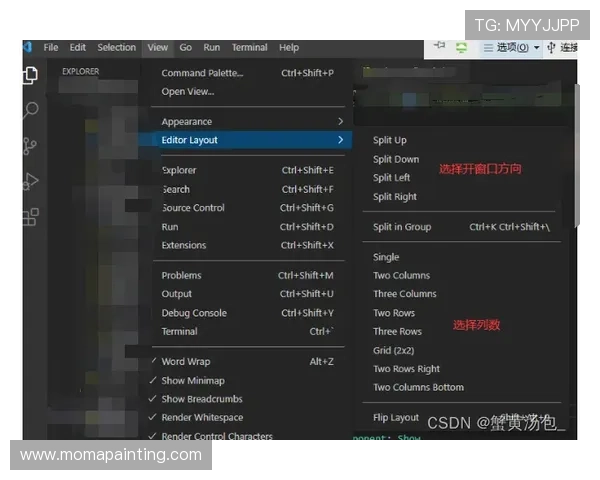Click the pin icon in top toolbar
The image size is (600, 480).
click(438, 46)
